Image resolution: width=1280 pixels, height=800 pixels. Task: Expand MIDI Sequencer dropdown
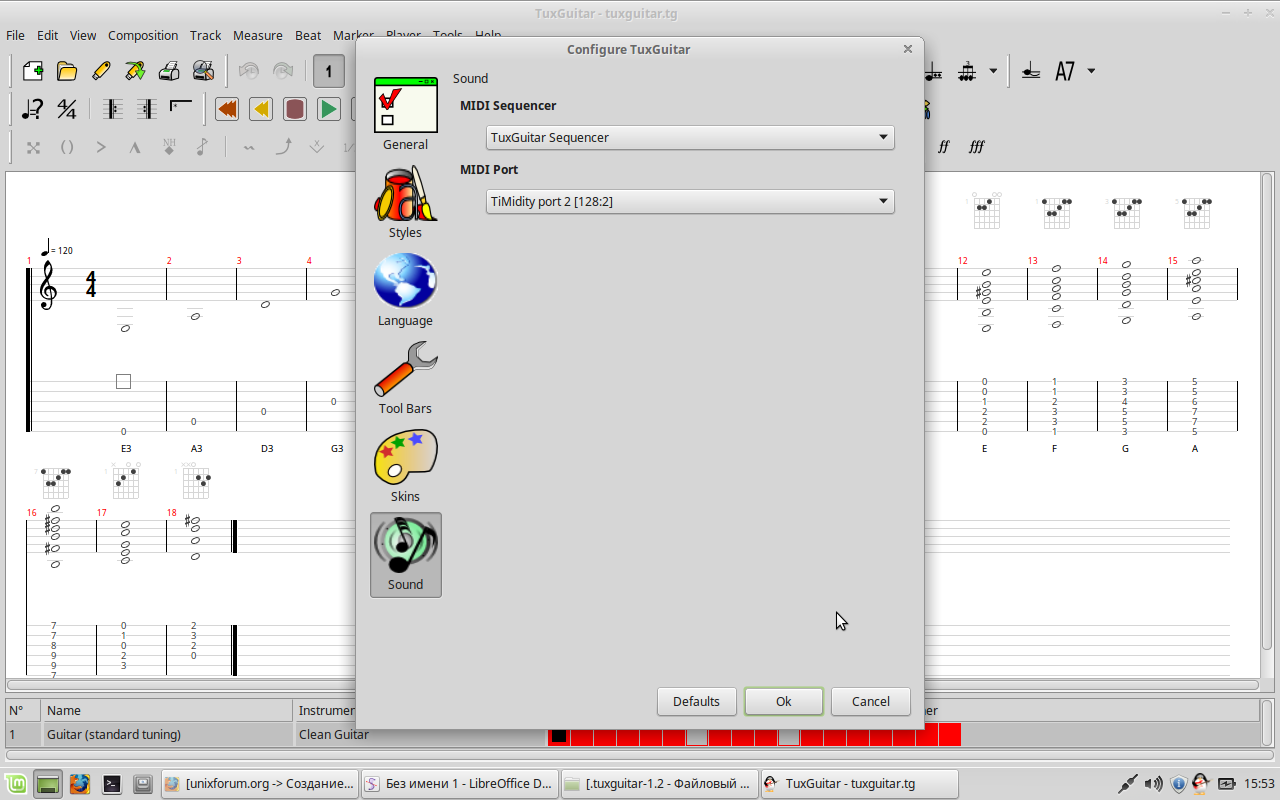click(x=690, y=137)
